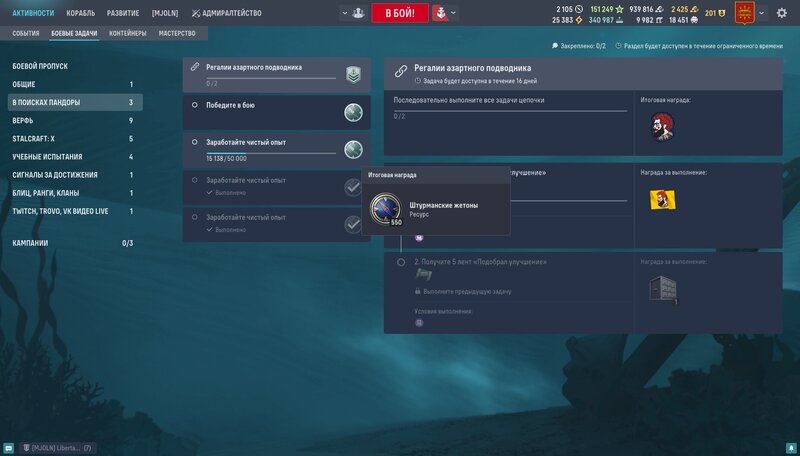Screen dimensions: 800x456
Task: Select Stalcraft: X in the task list
Action: tap(33, 139)
